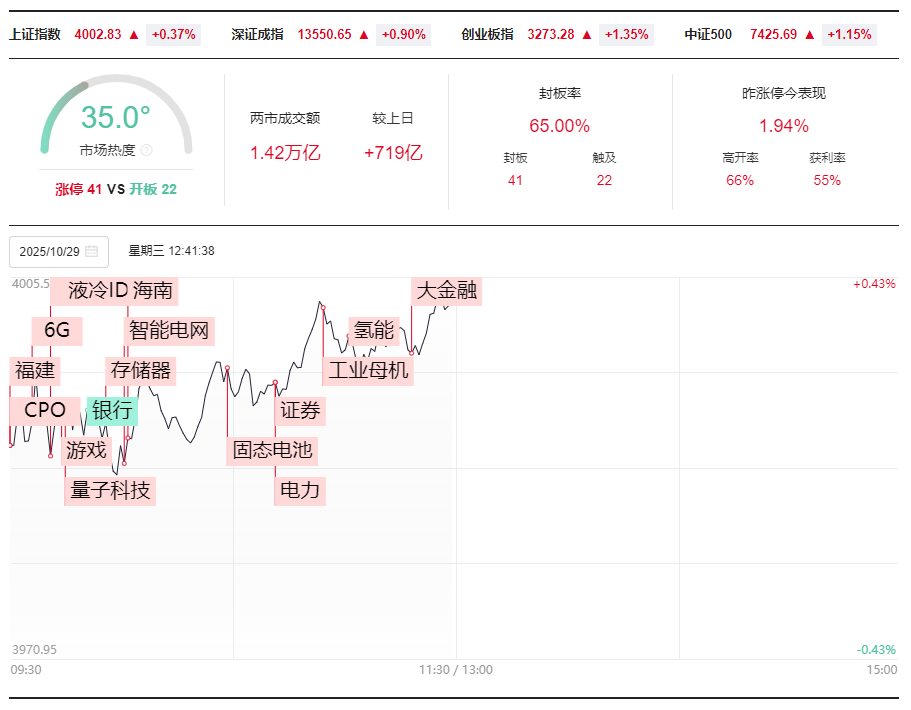Click the 深证成指 red up arrow

(364, 35)
